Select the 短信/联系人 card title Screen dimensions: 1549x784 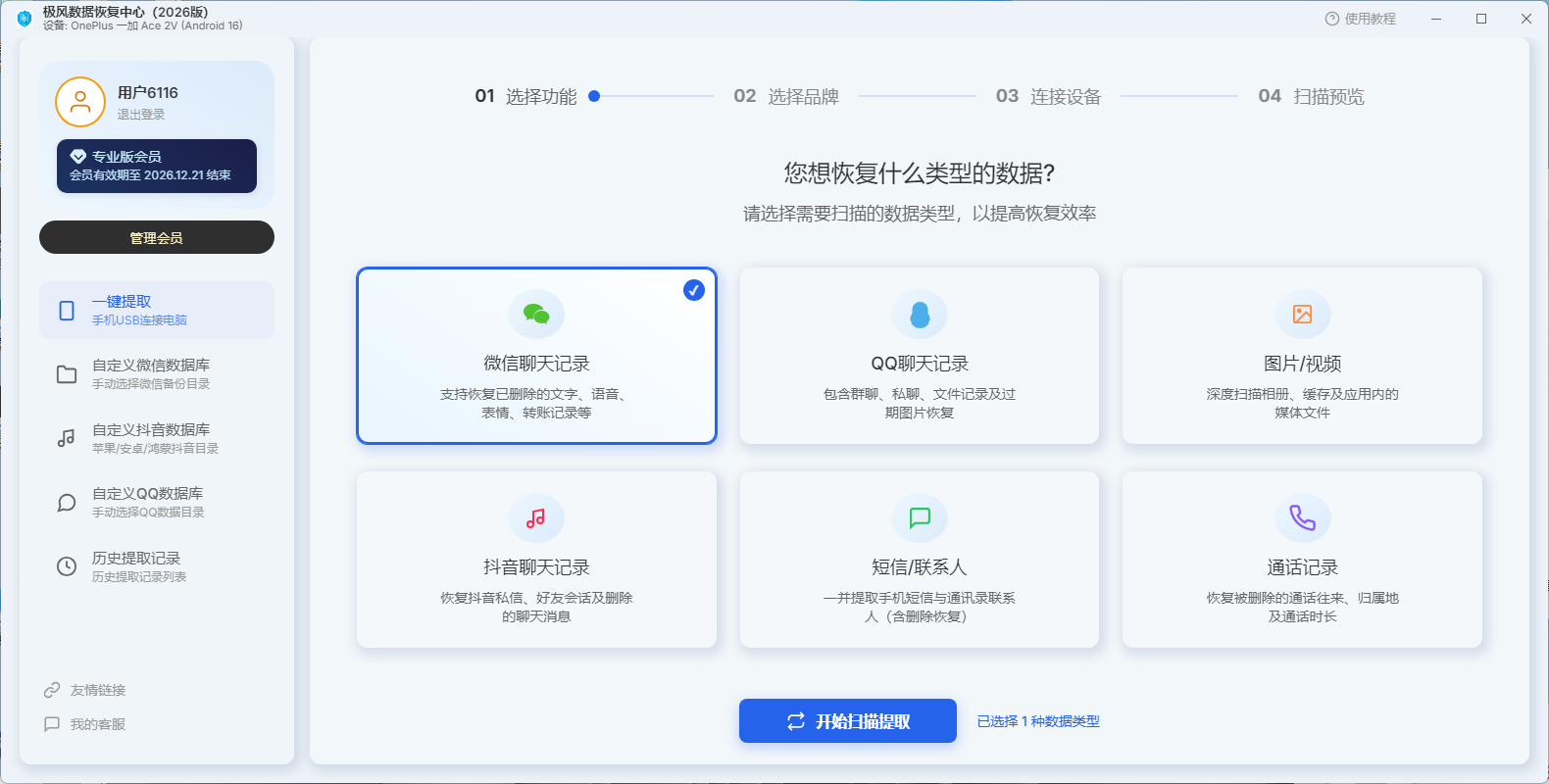click(920, 567)
